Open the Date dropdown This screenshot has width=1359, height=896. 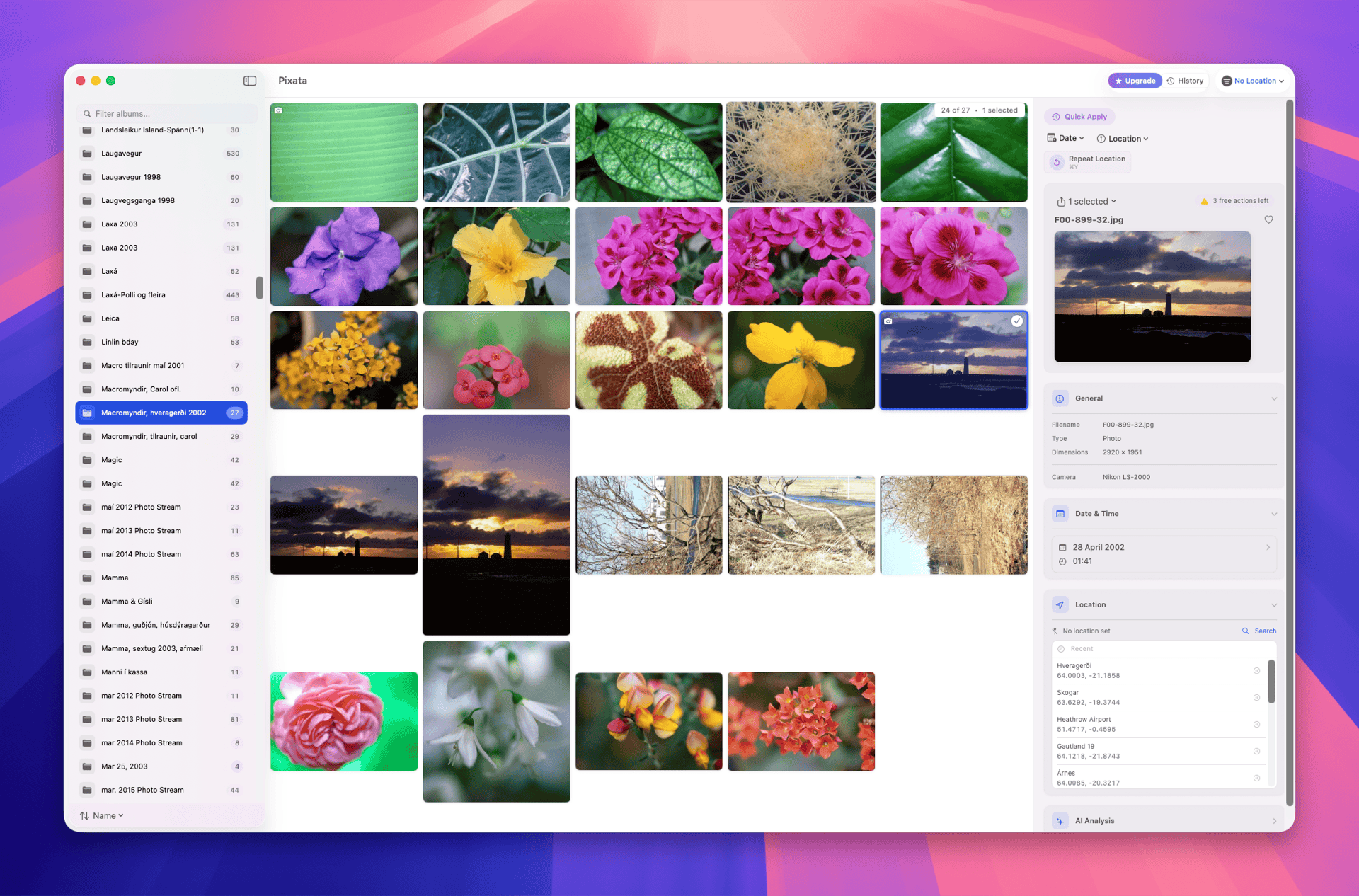click(1065, 138)
